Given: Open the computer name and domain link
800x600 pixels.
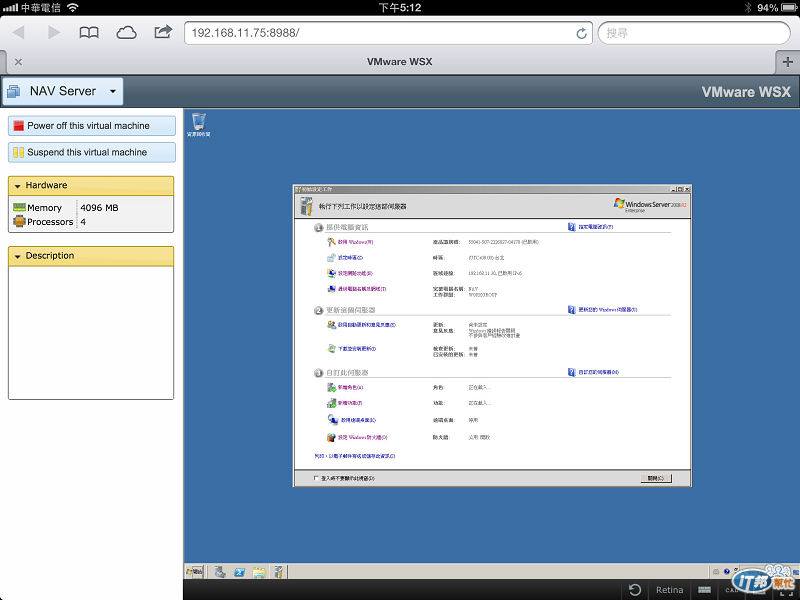Looking at the screenshot, I should pos(357,289).
